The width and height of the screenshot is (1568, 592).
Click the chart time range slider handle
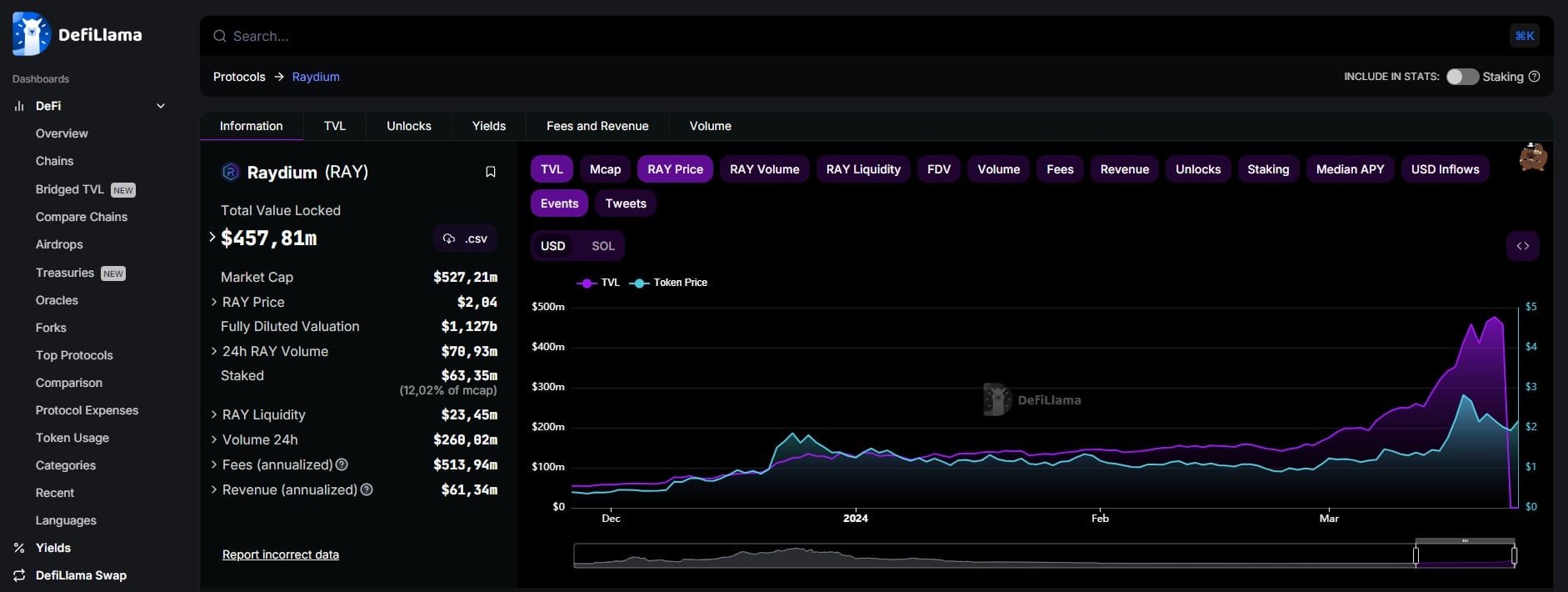(1416, 555)
